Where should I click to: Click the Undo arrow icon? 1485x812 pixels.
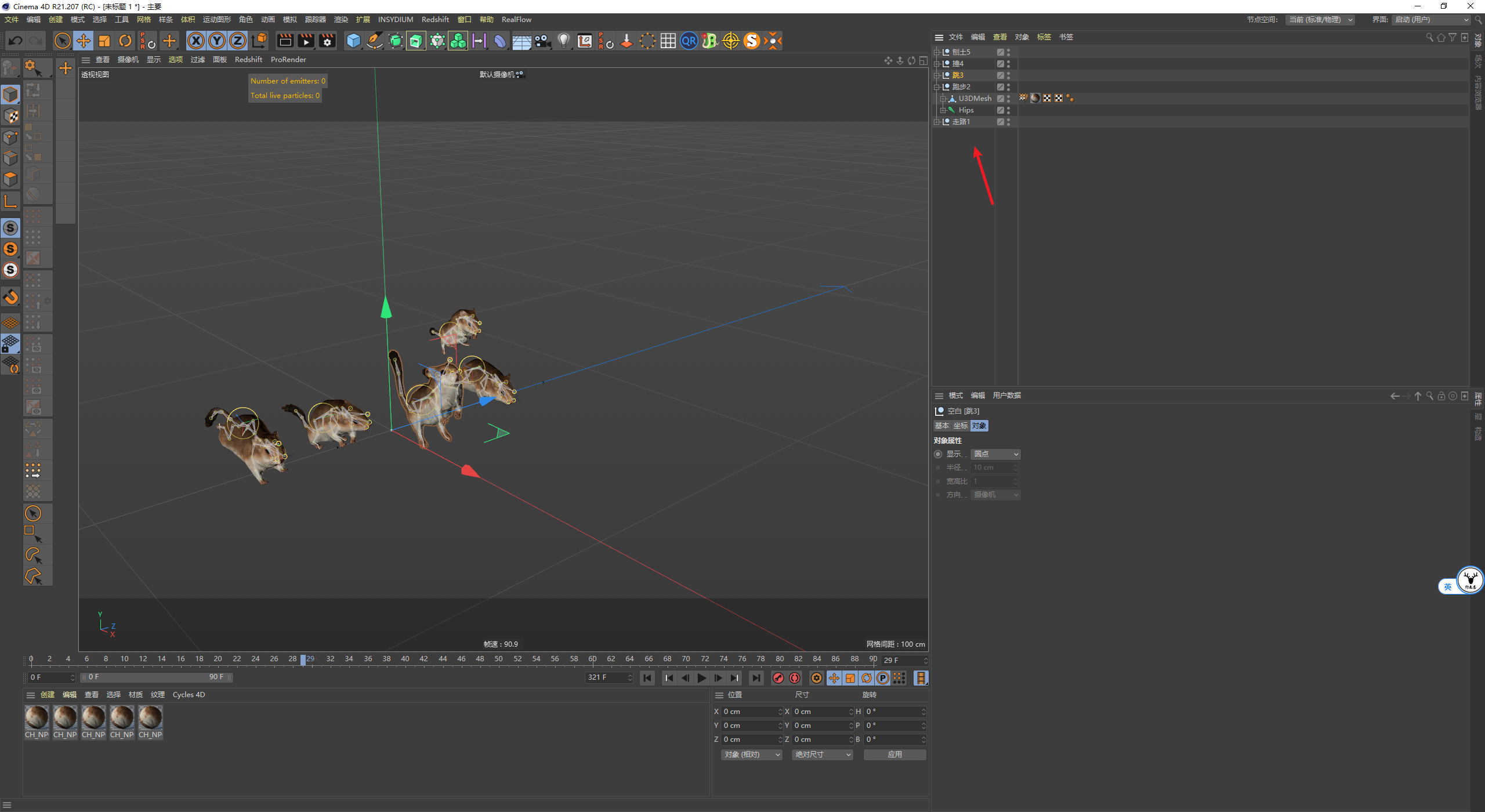(x=16, y=41)
